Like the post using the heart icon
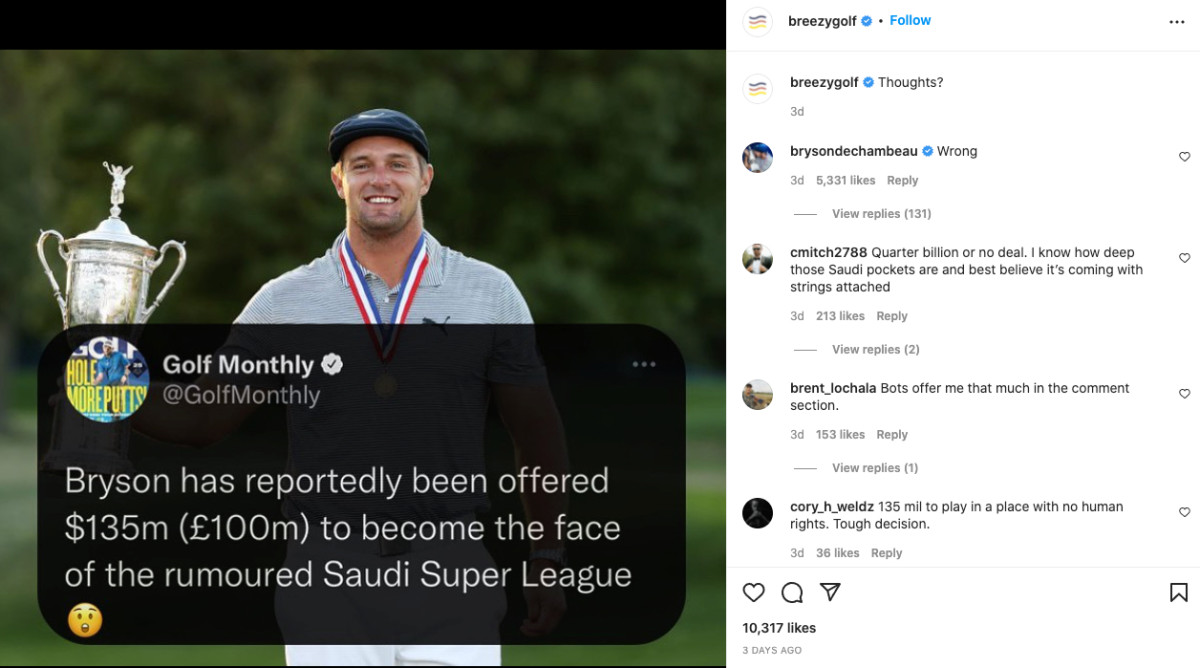1200x668 pixels. point(753,592)
